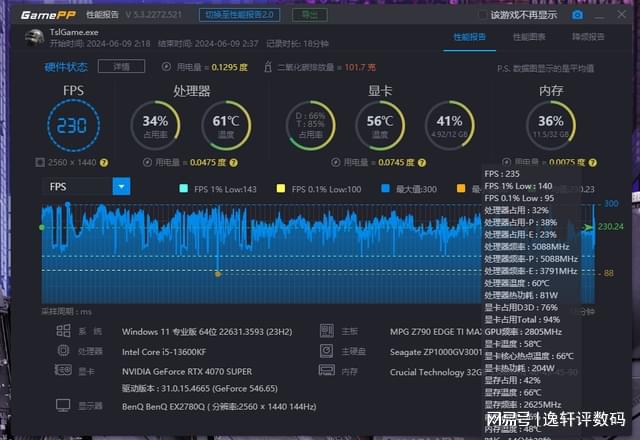Click the blue maximum FPS marker on chart
The width and height of the screenshot is (640, 440).
point(68,204)
